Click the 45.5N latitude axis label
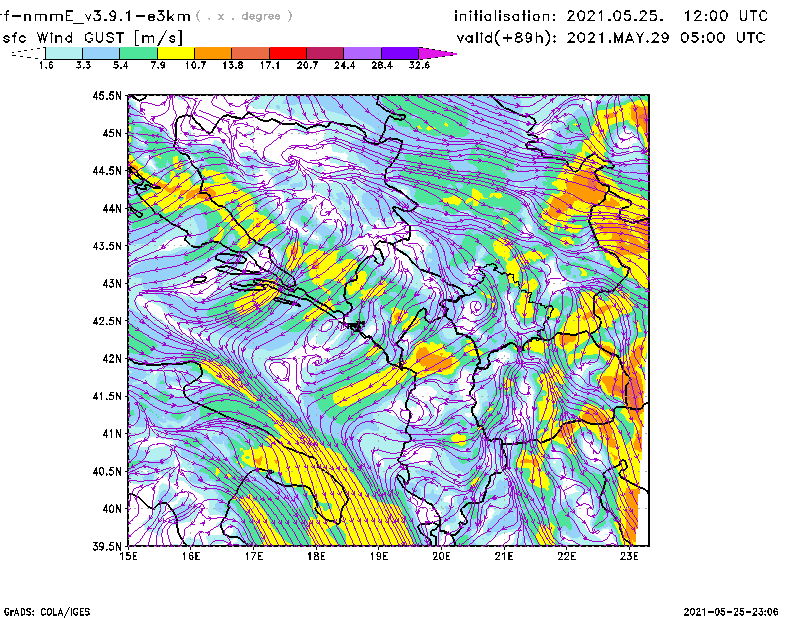 (107, 96)
